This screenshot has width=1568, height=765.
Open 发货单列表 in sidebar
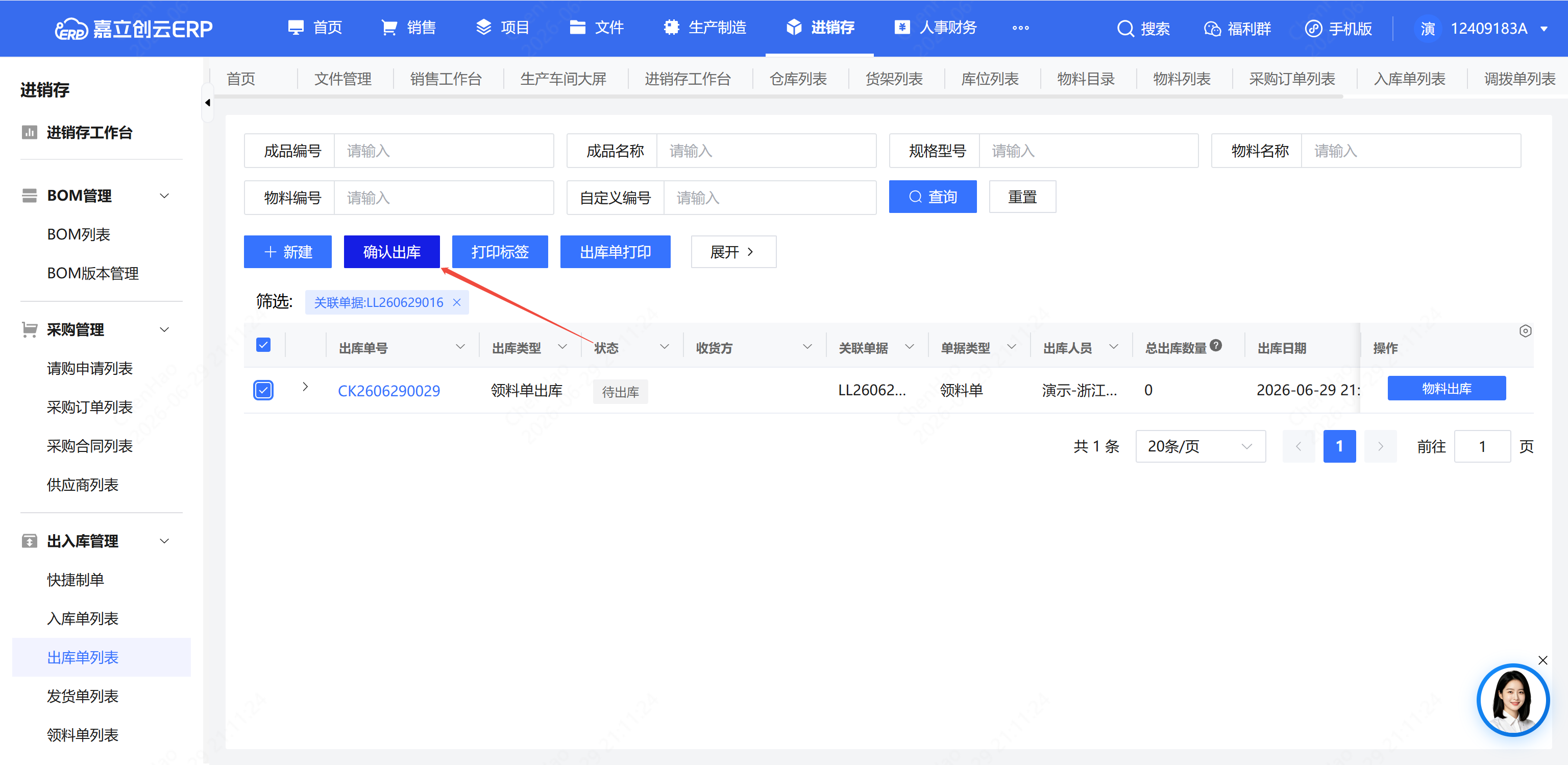(x=82, y=696)
